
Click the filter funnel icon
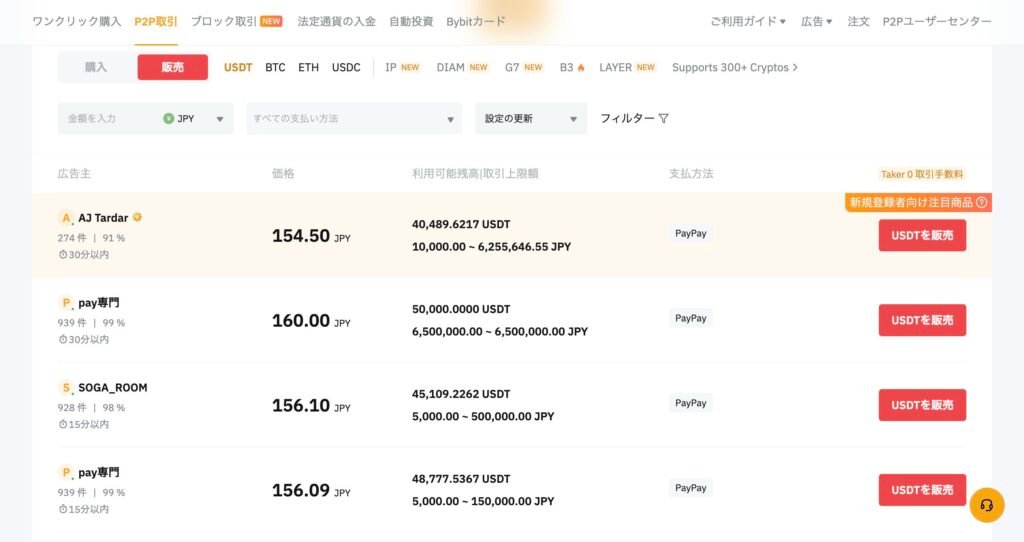pos(664,118)
